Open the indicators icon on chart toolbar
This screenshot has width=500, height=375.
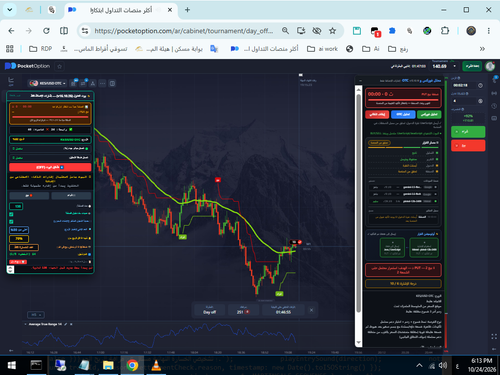[x=83, y=83]
